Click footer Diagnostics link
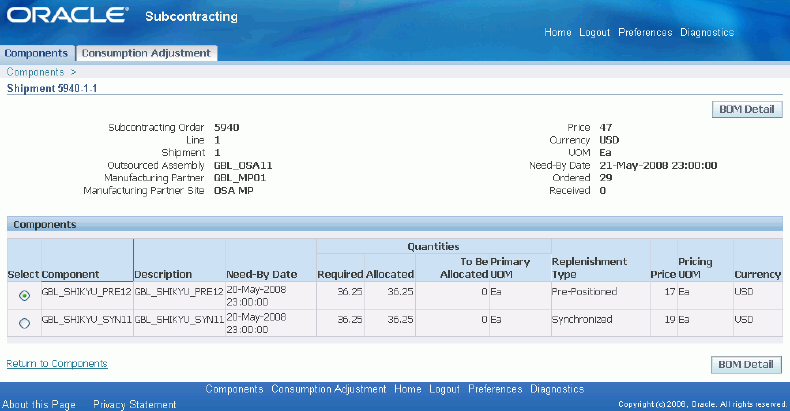Viewport: 790px width, 411px height. (557, 389)
